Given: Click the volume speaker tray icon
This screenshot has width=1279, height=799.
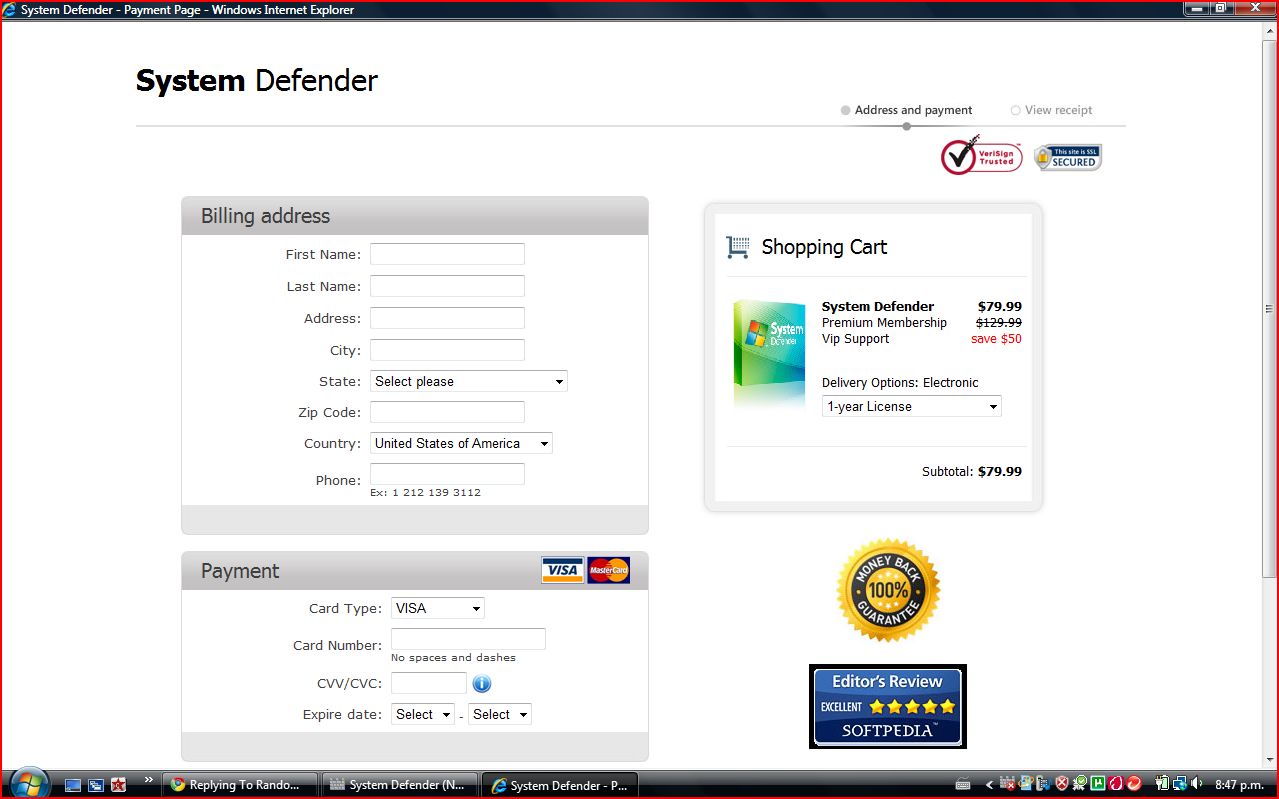Looking at the screenshot, I should click(x=1197, y=785).
